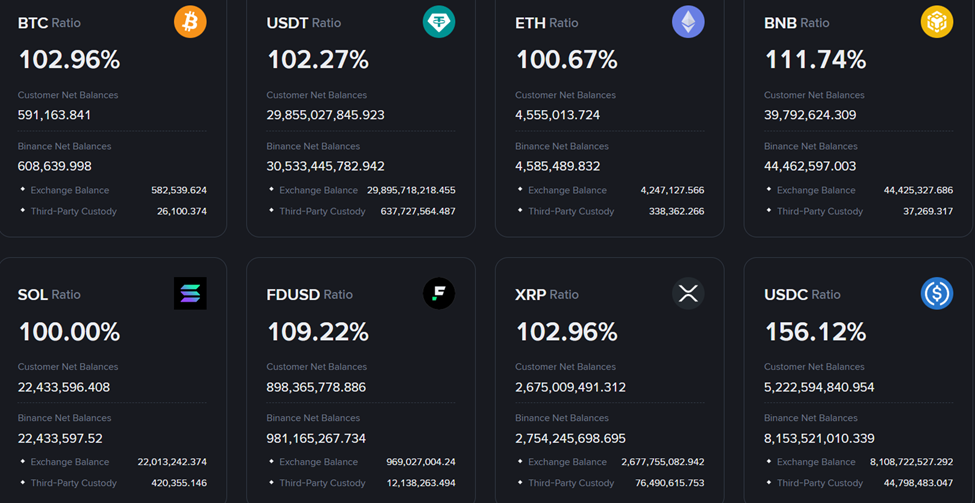Select the USDT Ratio card title
975x503 pixels.
(x=303, y=23)
